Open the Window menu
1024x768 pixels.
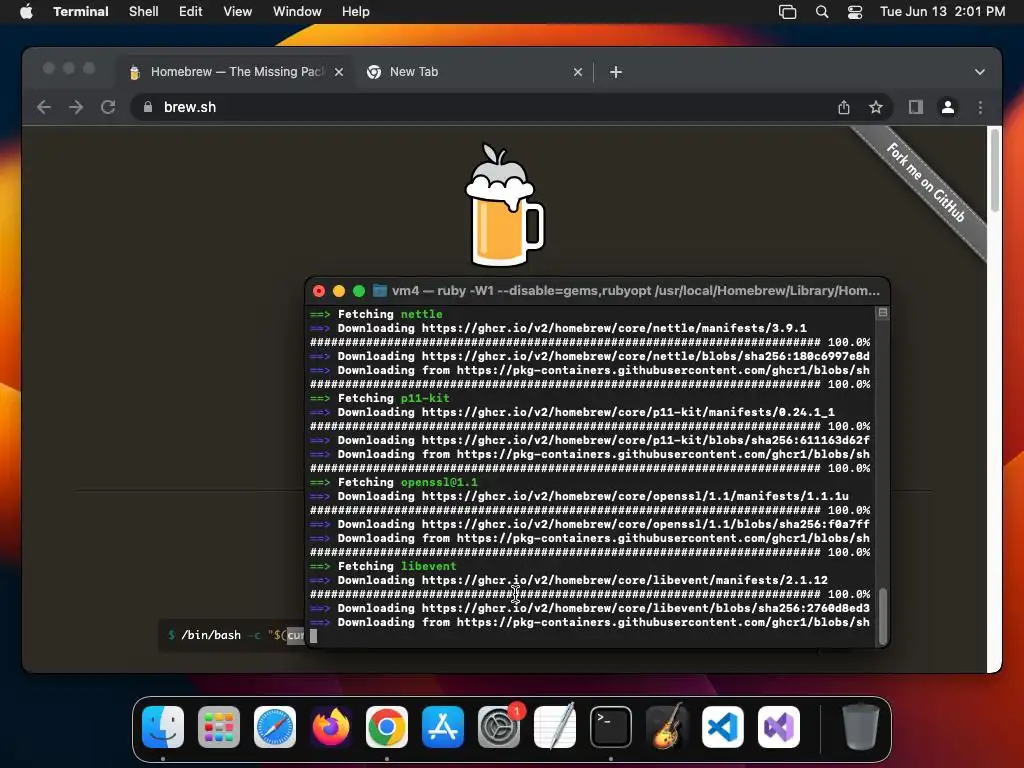click(x=296, y=11)
